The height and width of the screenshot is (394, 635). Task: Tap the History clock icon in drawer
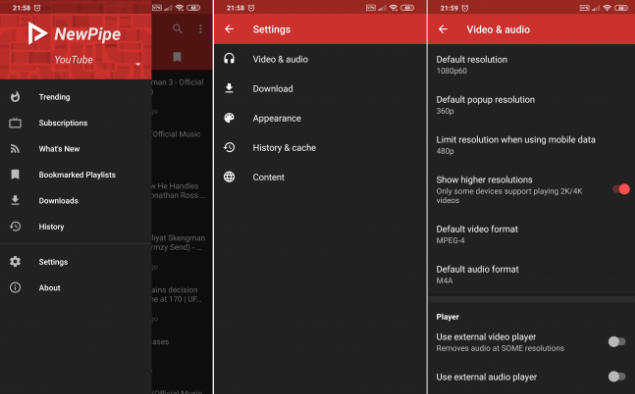click(15, 226)
